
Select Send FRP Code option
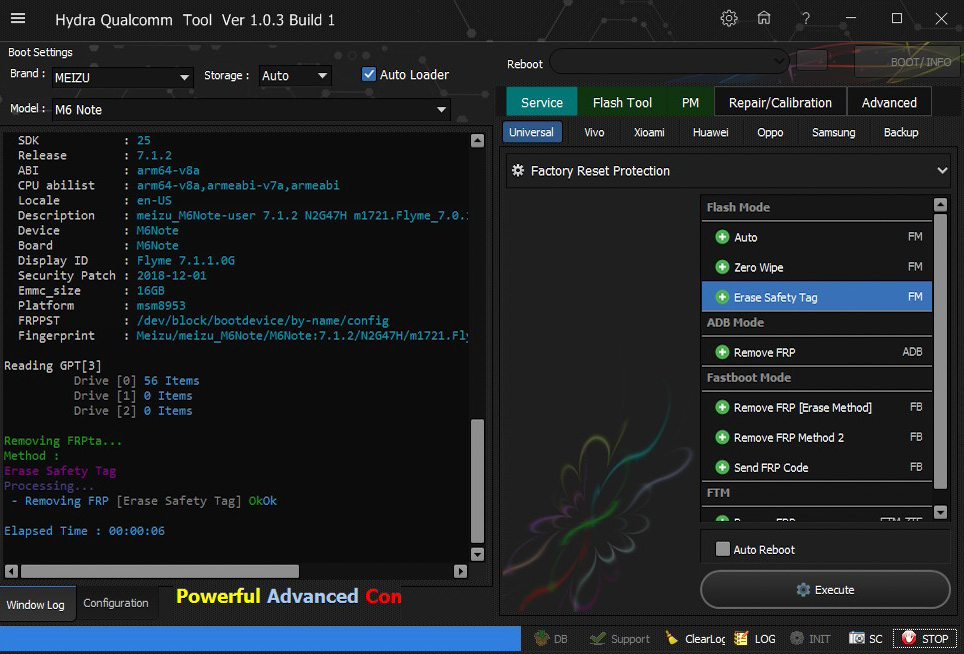(817, 468)
